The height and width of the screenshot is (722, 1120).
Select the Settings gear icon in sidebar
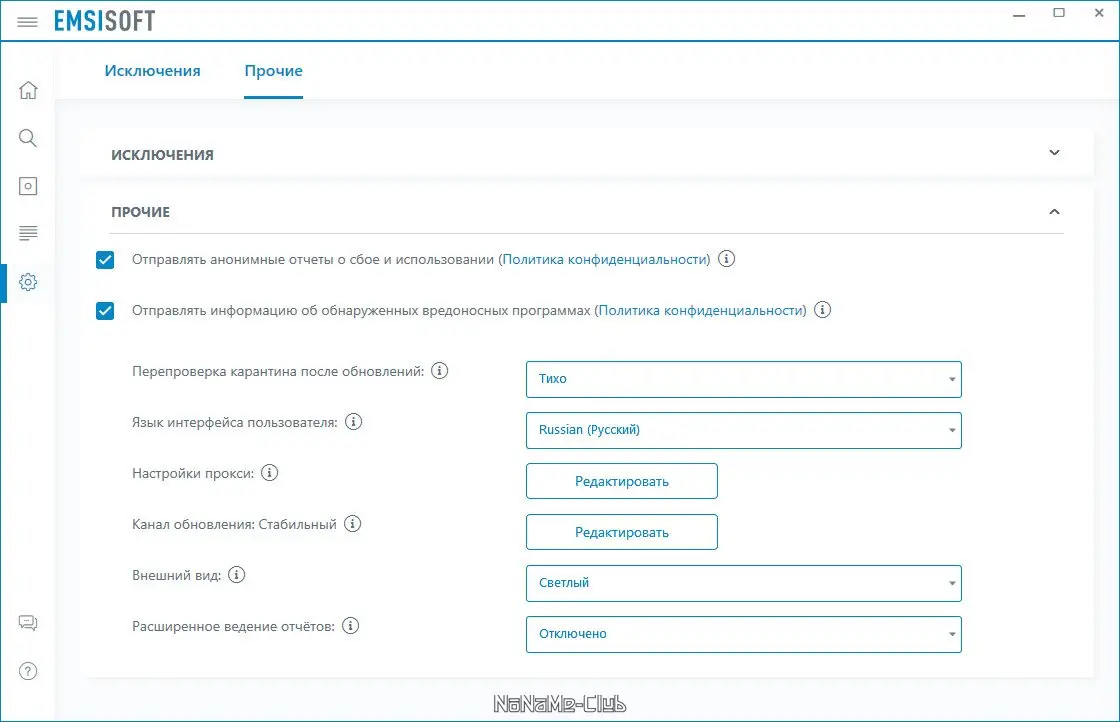(x=28, y=282)
